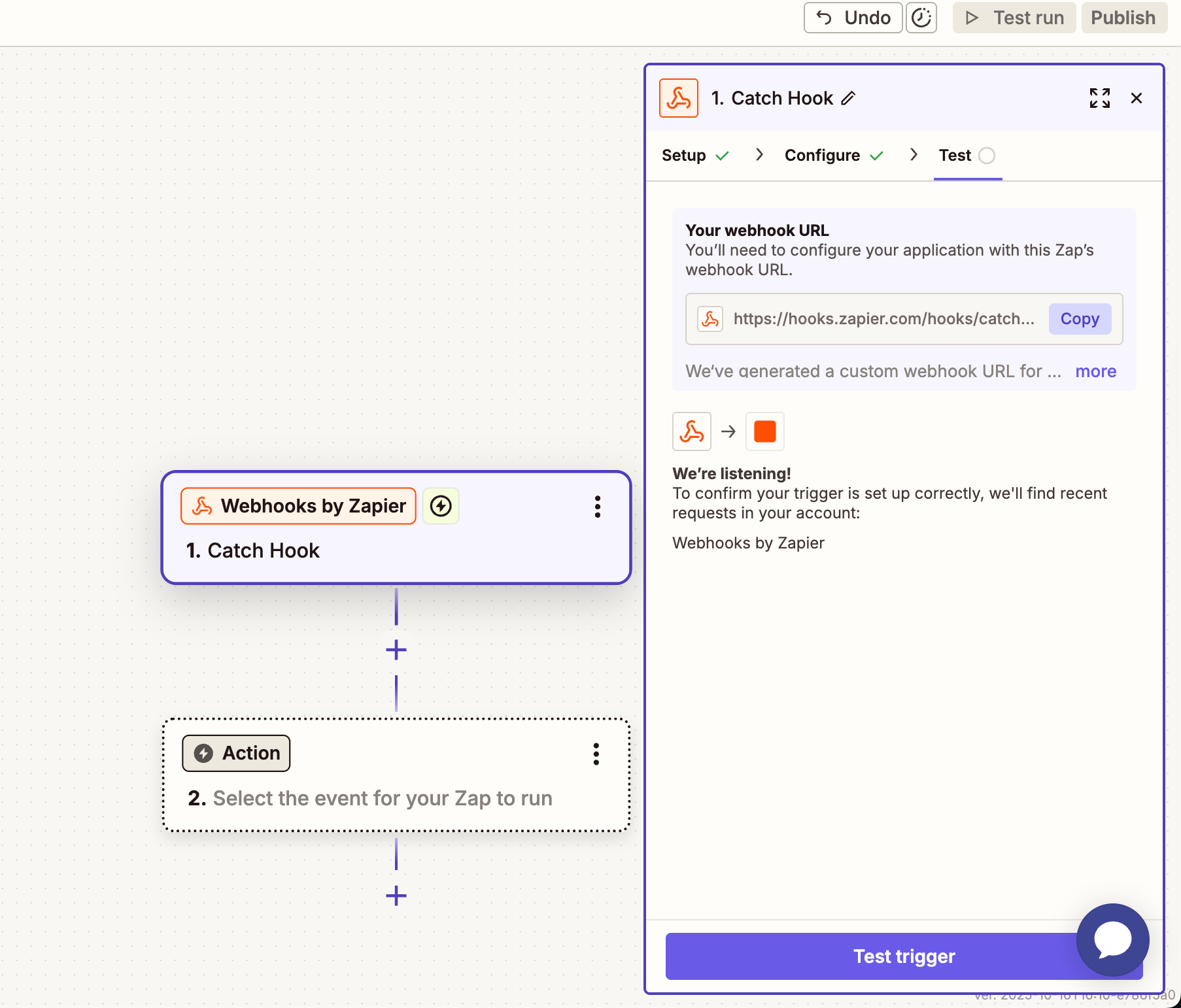This screenshot has height=1008, width=1181.
Task: Click the Webhooks by Zapier badge
Action: [x=298, y=506]
